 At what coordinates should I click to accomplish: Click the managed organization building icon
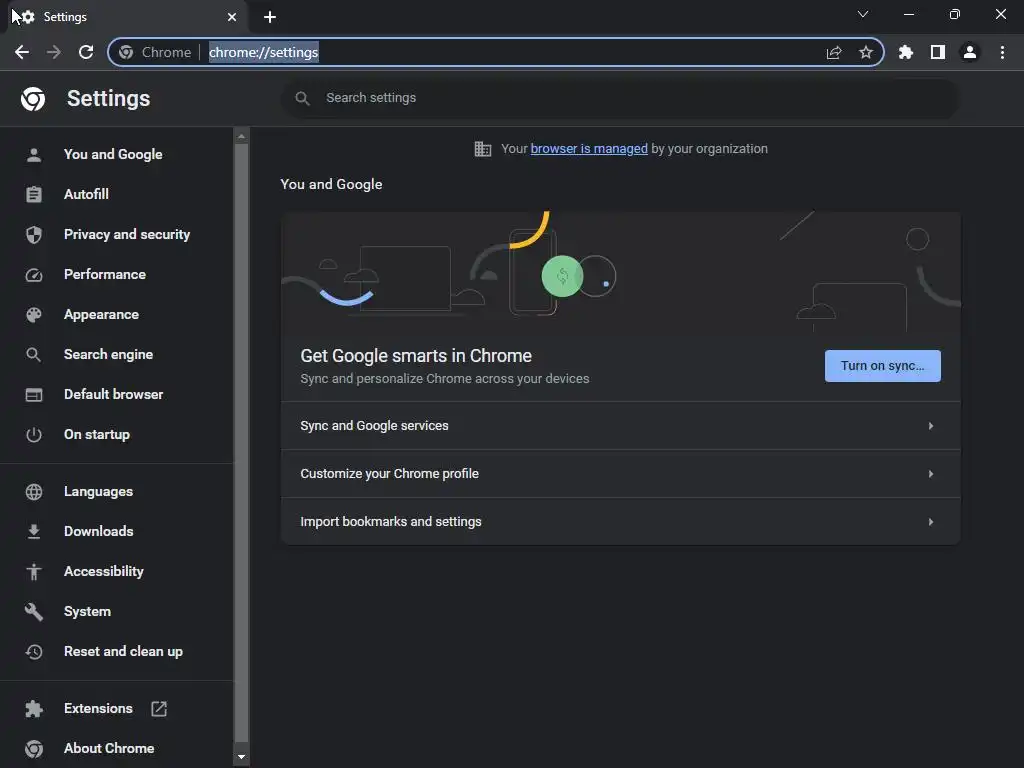(x=483, y=149)
